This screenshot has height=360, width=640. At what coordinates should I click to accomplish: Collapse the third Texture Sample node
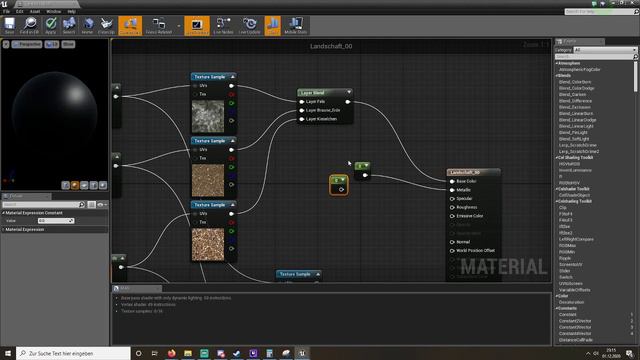tap(233, 205)
